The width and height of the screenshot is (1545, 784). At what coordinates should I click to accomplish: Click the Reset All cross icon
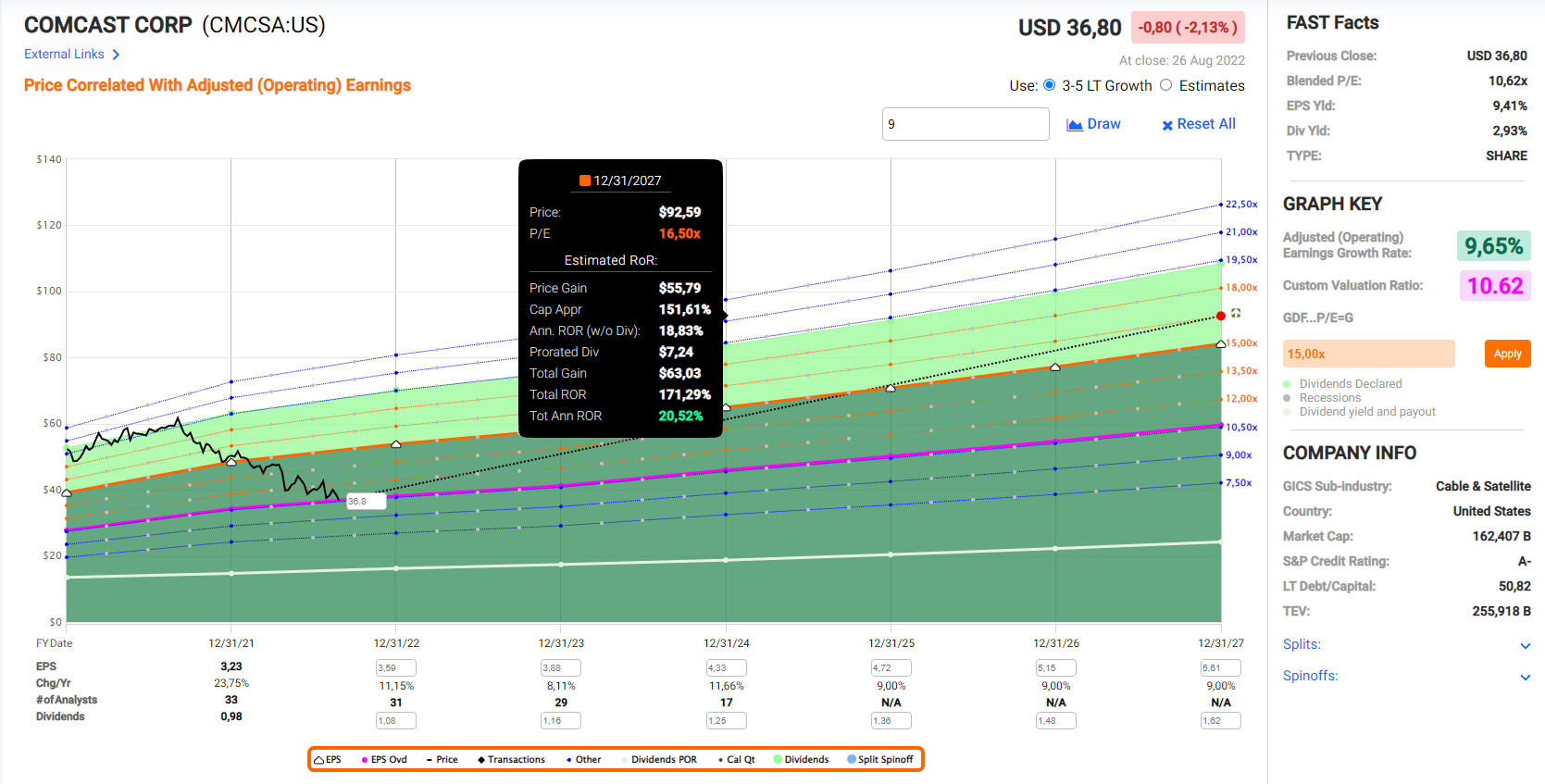[x=1167, y=125]
